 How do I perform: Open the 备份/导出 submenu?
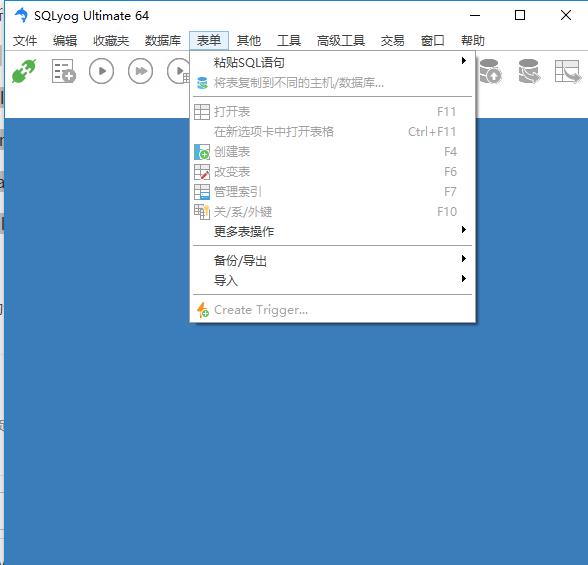coord(332,260)
